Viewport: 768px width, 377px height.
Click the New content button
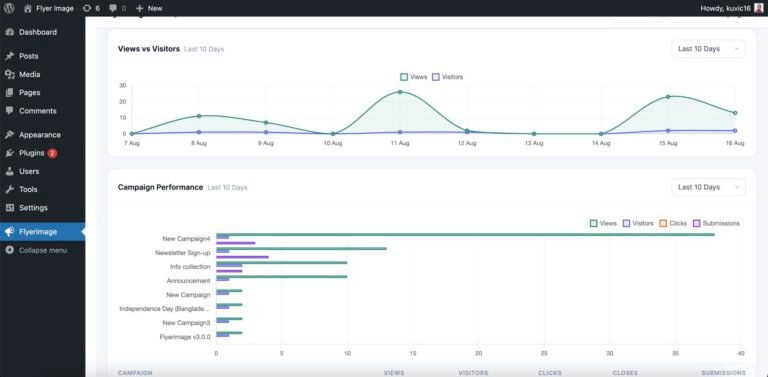(149, 8)
